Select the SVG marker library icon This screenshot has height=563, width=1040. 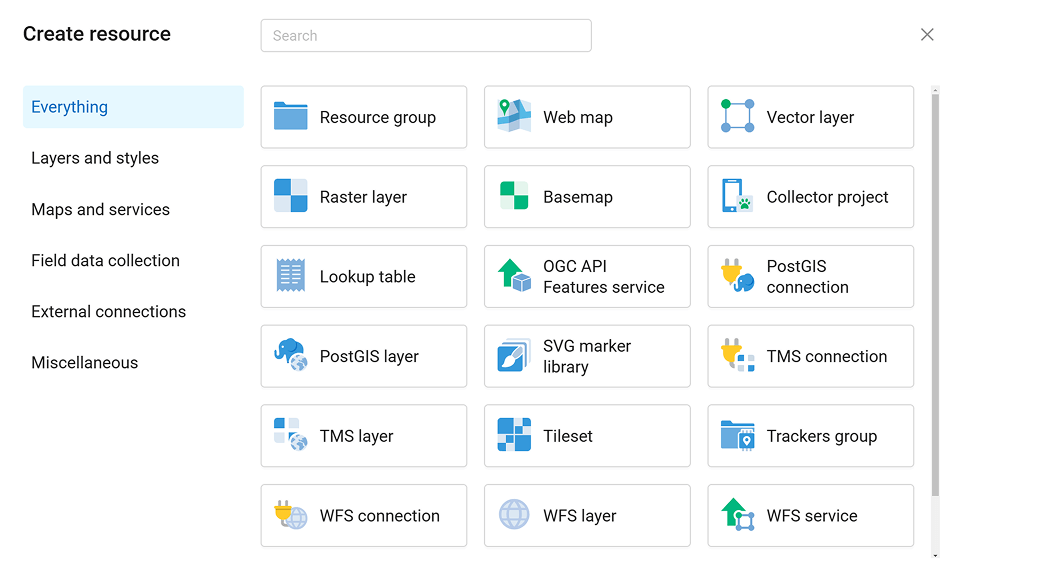pyautogui.click(x=514, y=356)
